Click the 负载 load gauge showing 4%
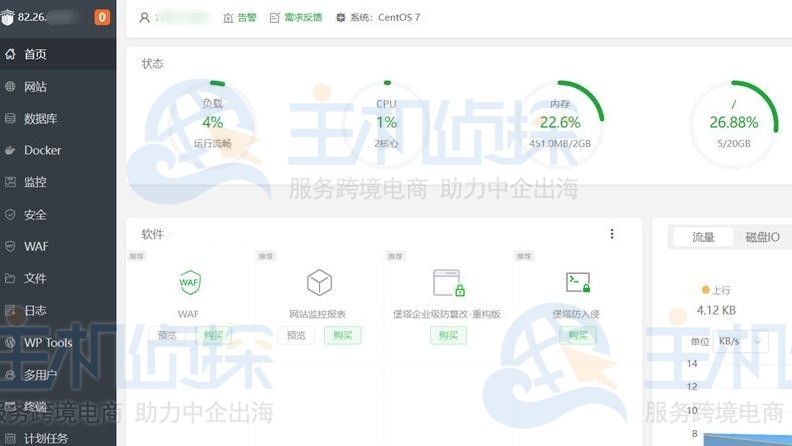 coord(213,124)
